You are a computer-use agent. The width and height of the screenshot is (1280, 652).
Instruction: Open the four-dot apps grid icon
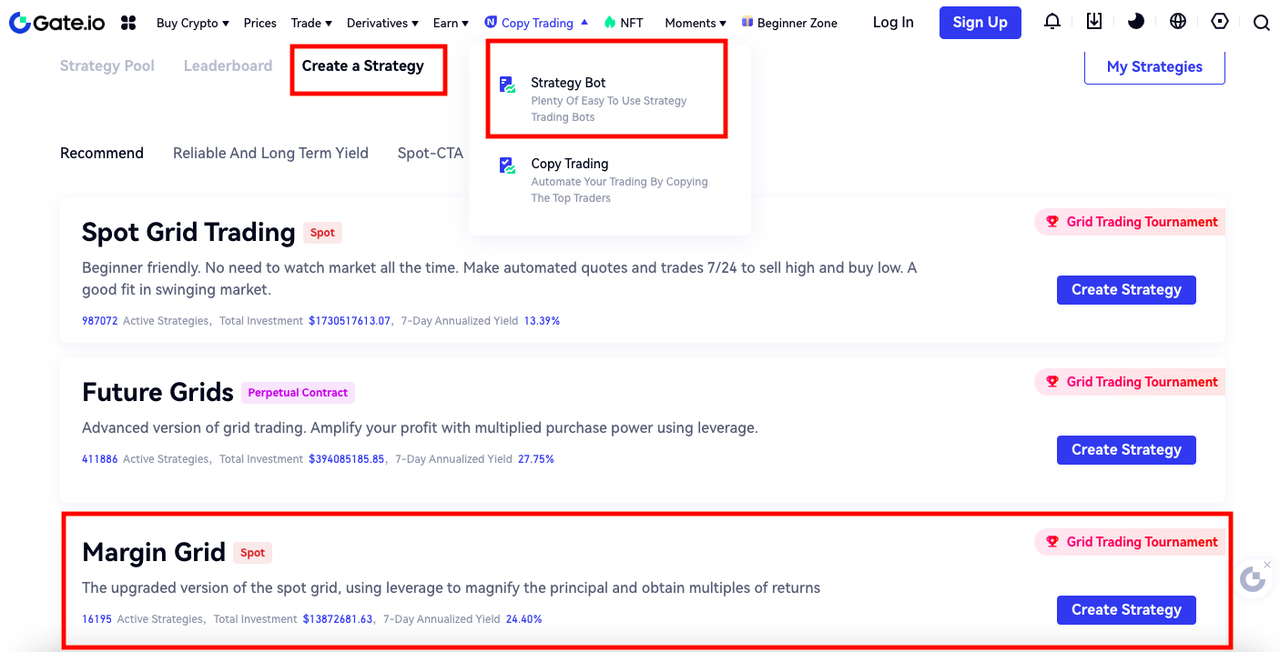(x=128, y=23)
